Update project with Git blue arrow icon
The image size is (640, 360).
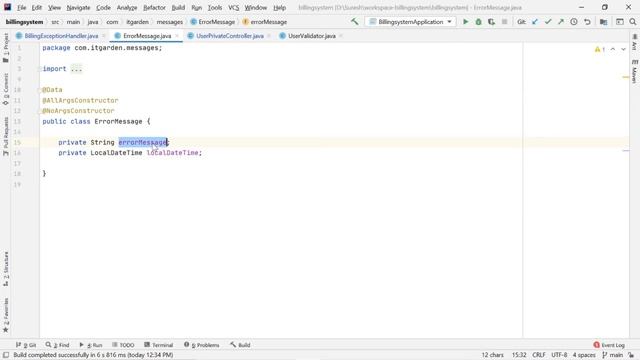pos(535,22)
